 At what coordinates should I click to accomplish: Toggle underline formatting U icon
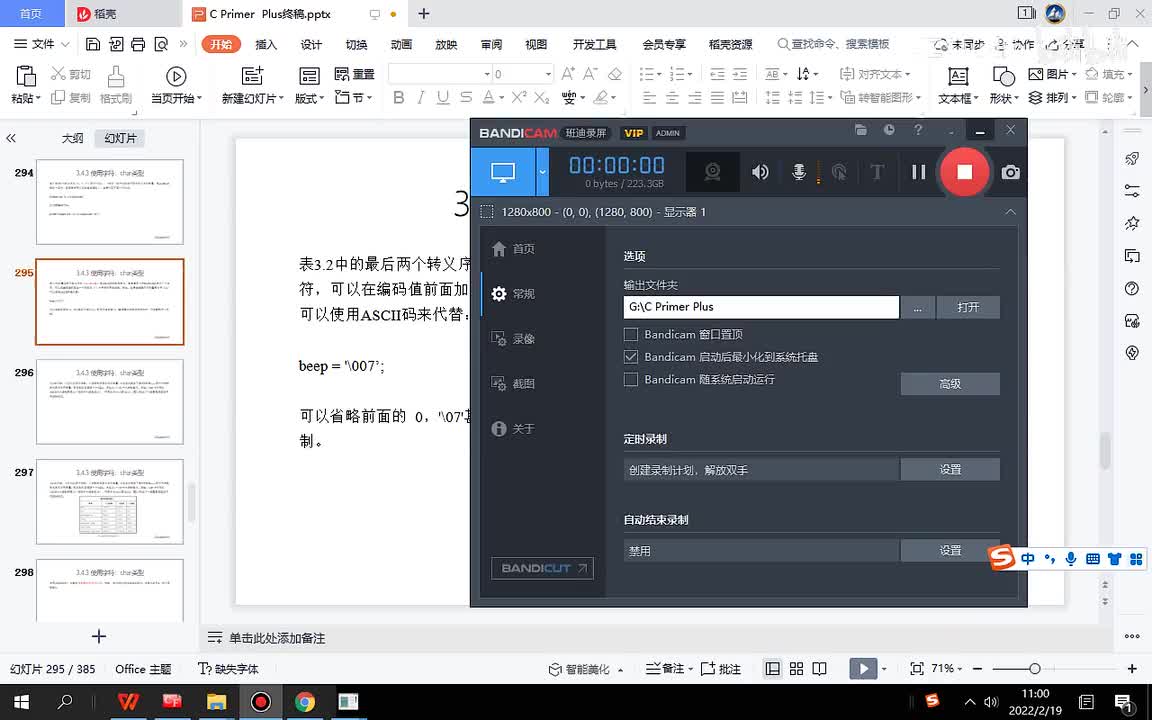pos(443,97)
